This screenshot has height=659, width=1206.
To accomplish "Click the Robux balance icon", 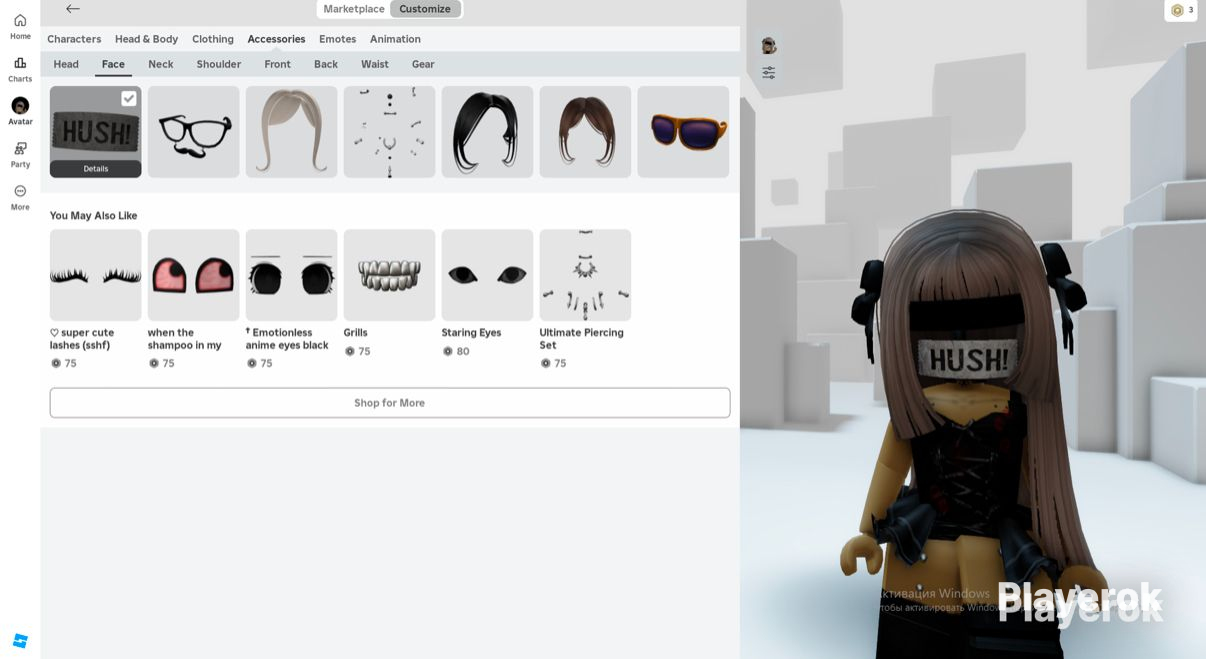I will 1177,10.
